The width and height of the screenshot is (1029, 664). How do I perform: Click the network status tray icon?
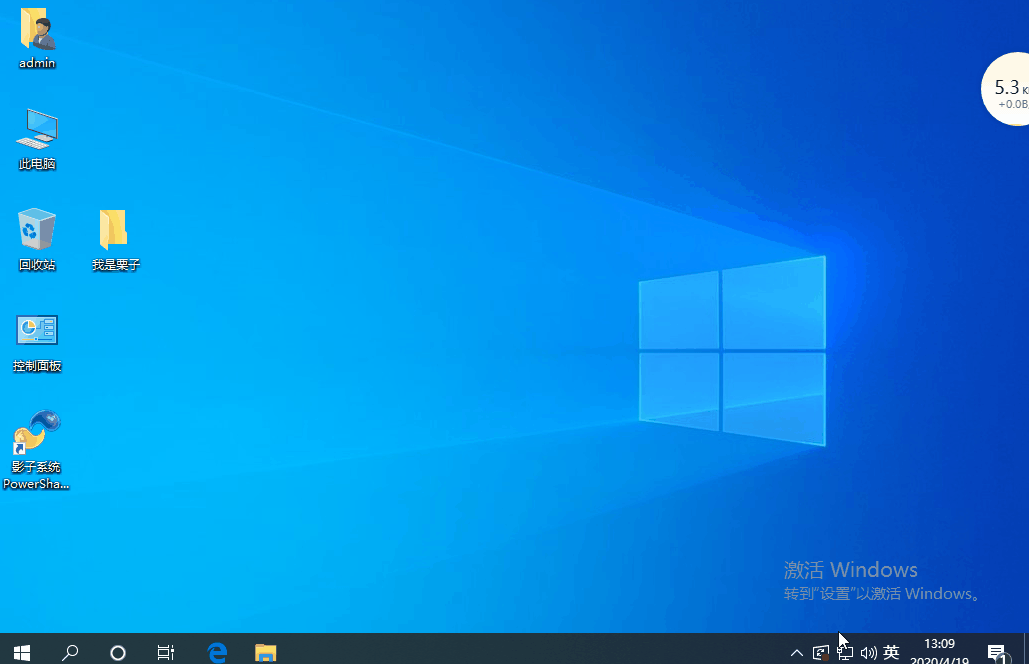845,652
